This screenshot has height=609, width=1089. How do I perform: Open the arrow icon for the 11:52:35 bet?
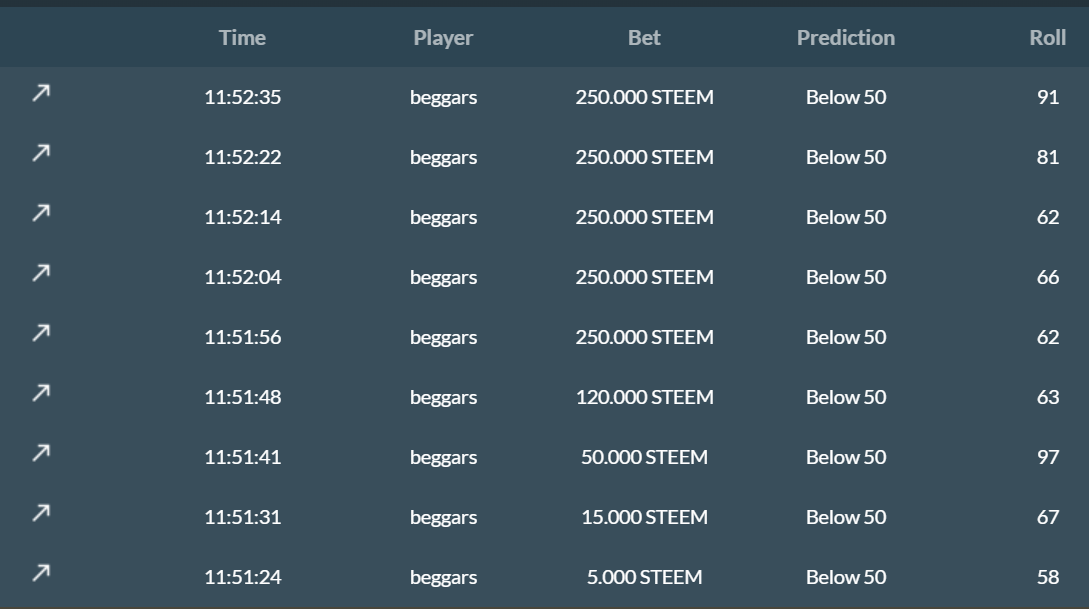[40, 93]
